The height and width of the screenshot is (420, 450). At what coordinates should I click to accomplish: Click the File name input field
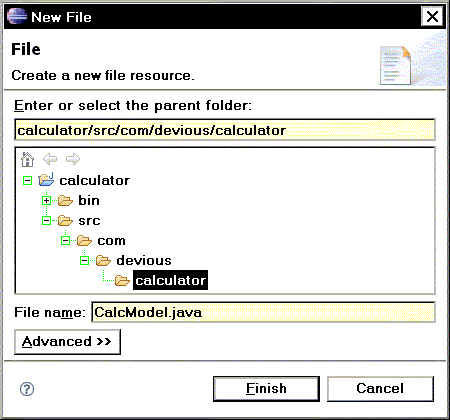[263, 312]
